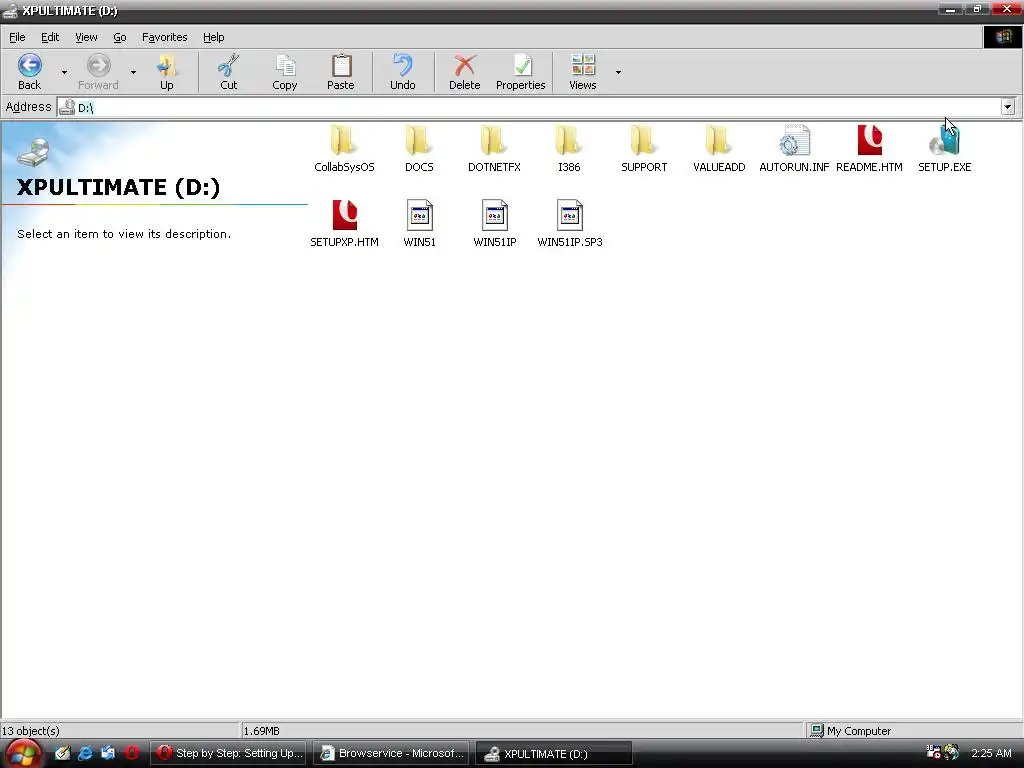Open the Back history dropdown arrow
This screenshot has height=768, width=1024.
tap(64, 72)
